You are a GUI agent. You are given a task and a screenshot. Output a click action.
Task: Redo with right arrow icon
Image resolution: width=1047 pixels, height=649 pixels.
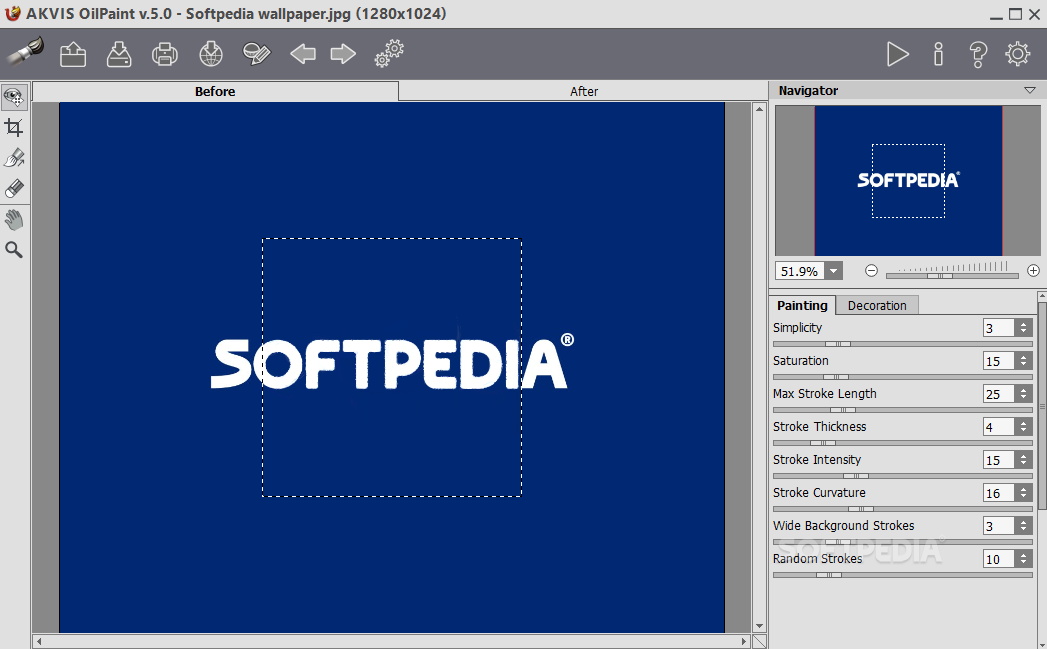tap(343, 53)
